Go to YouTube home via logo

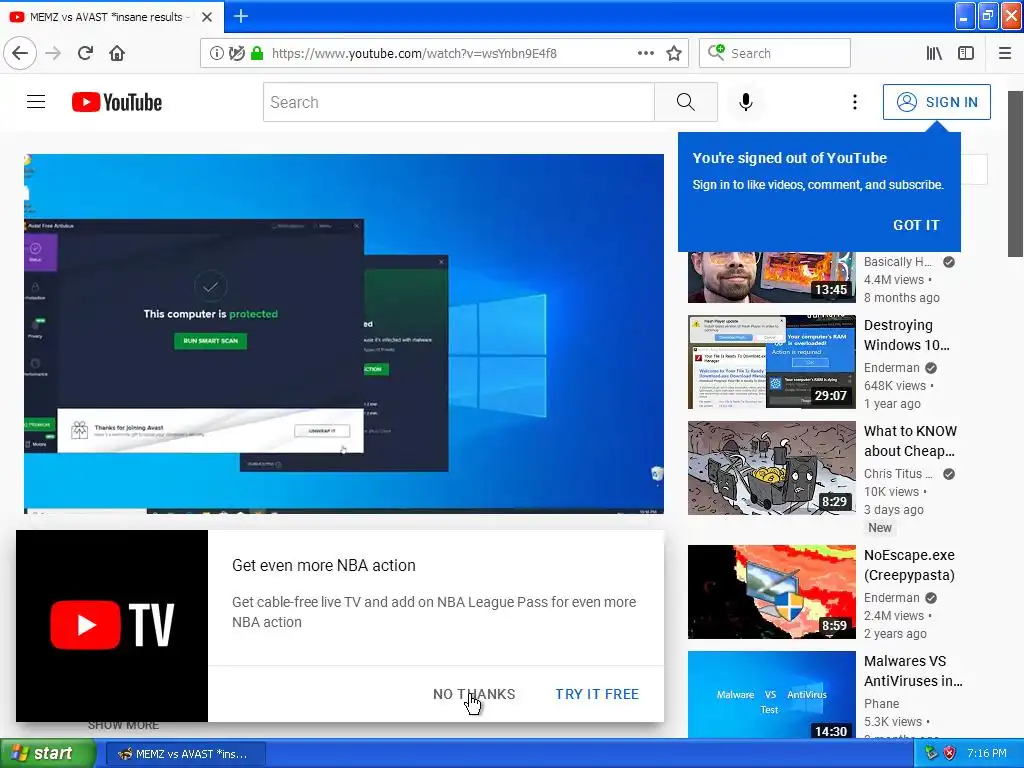(117, 102)
